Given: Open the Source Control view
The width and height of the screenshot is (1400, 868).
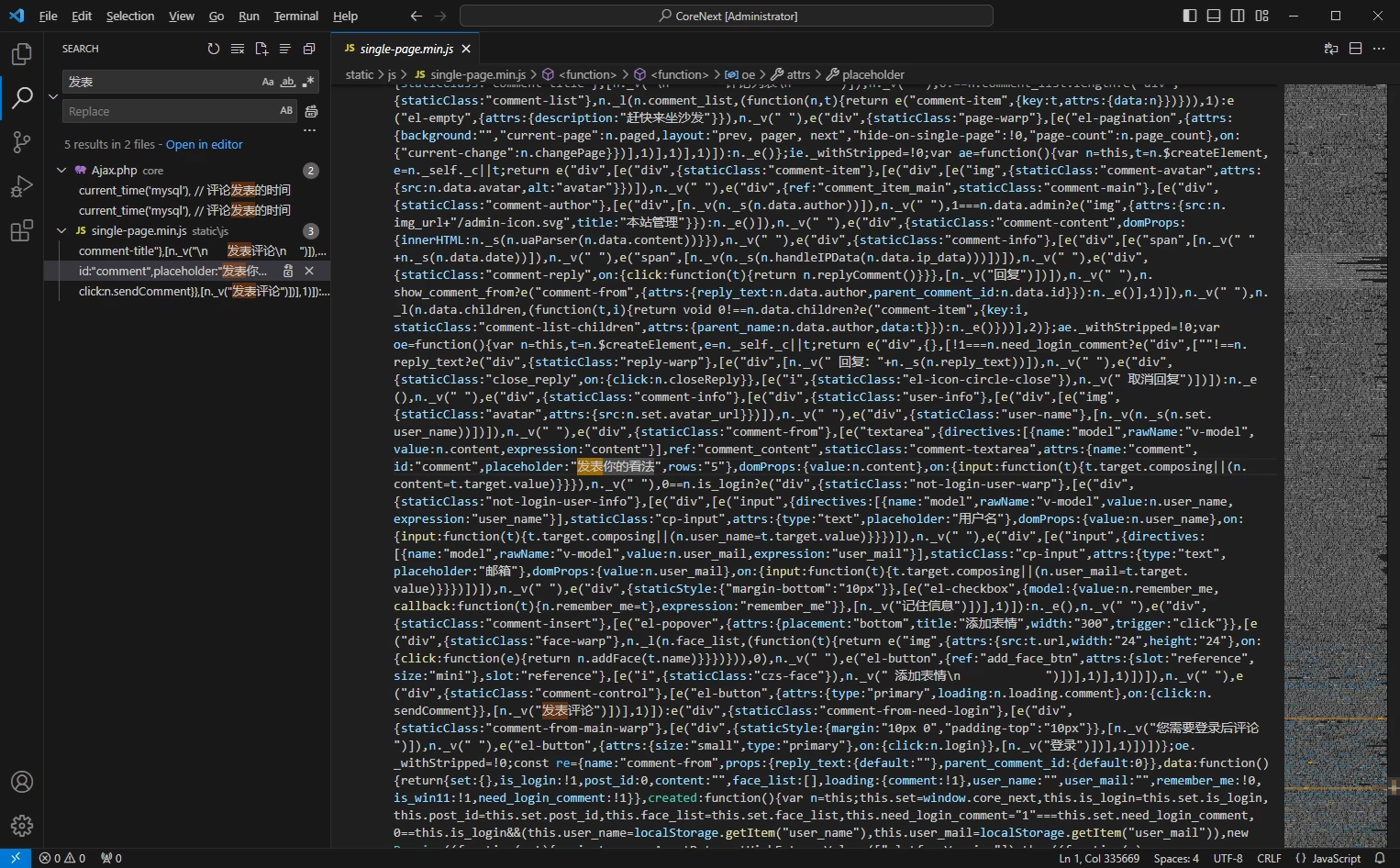Looking at the screenshot, I should [21, 141].
